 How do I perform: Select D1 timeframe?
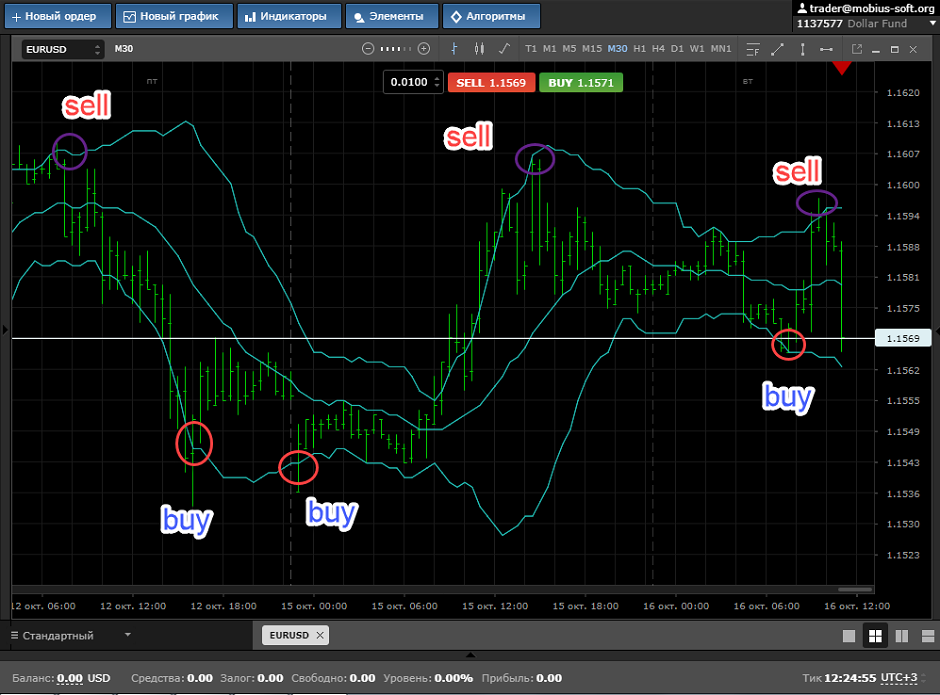[x=677, y=49]
